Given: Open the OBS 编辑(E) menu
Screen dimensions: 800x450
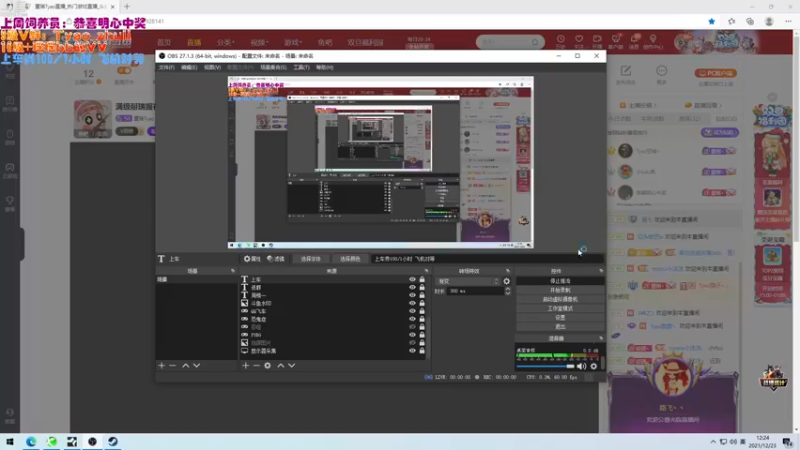Looking at the screenshot, I should (x=189, y=67).
